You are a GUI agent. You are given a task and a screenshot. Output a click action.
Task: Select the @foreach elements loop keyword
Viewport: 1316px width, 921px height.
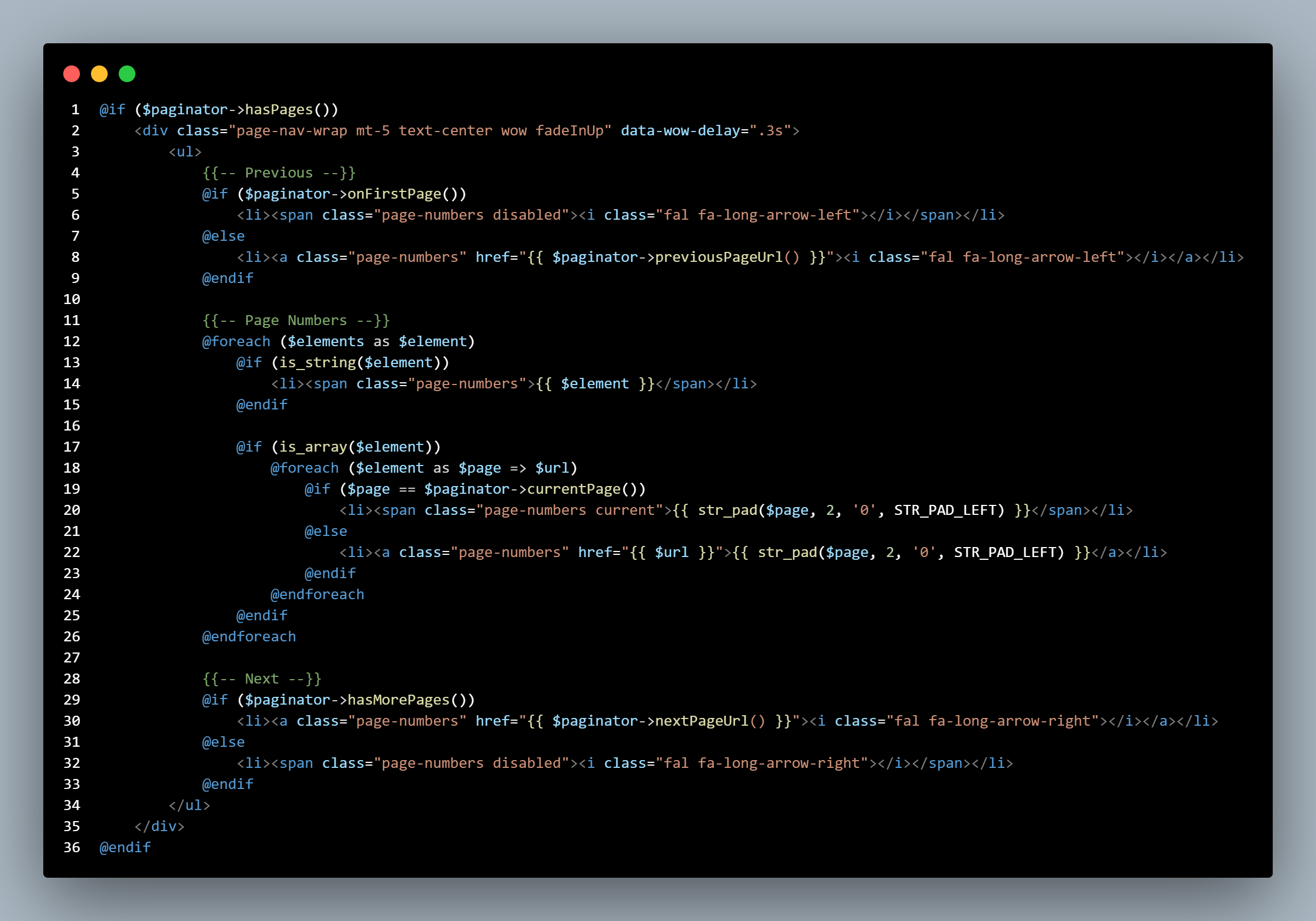237,341
